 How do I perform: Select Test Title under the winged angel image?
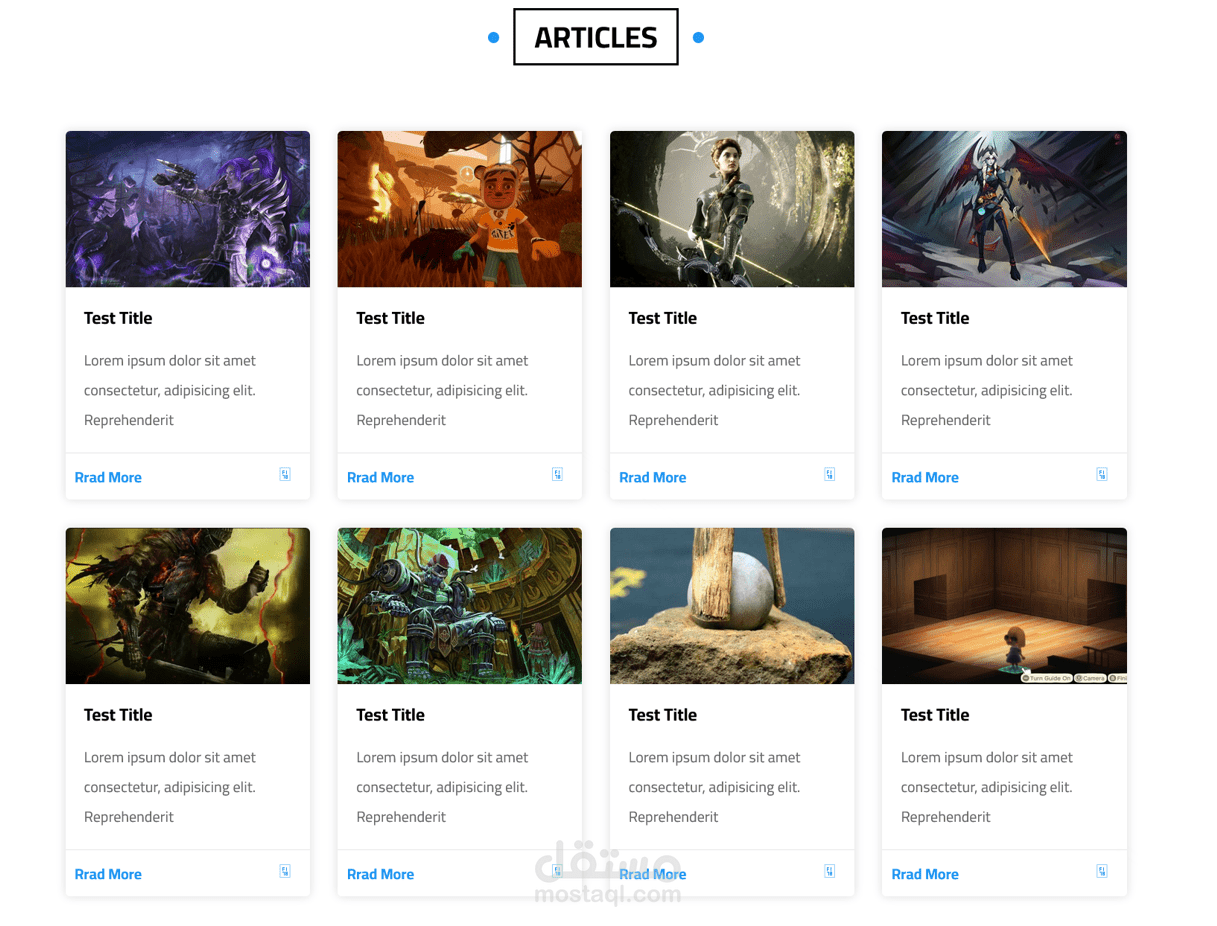(935, 318)
